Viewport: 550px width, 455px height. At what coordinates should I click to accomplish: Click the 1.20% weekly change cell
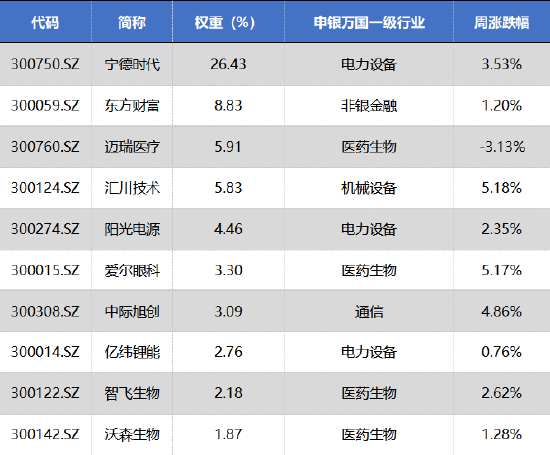[x=502, y=106]
